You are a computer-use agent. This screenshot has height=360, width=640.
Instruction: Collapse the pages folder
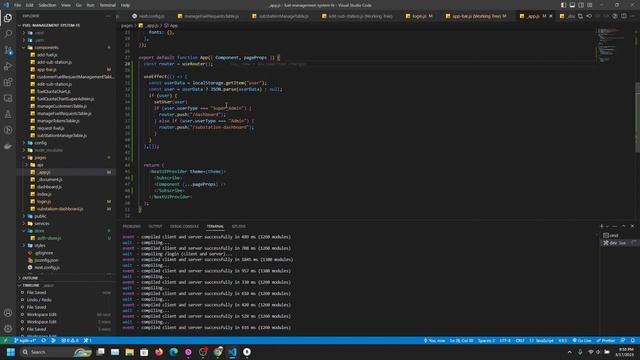66,158
